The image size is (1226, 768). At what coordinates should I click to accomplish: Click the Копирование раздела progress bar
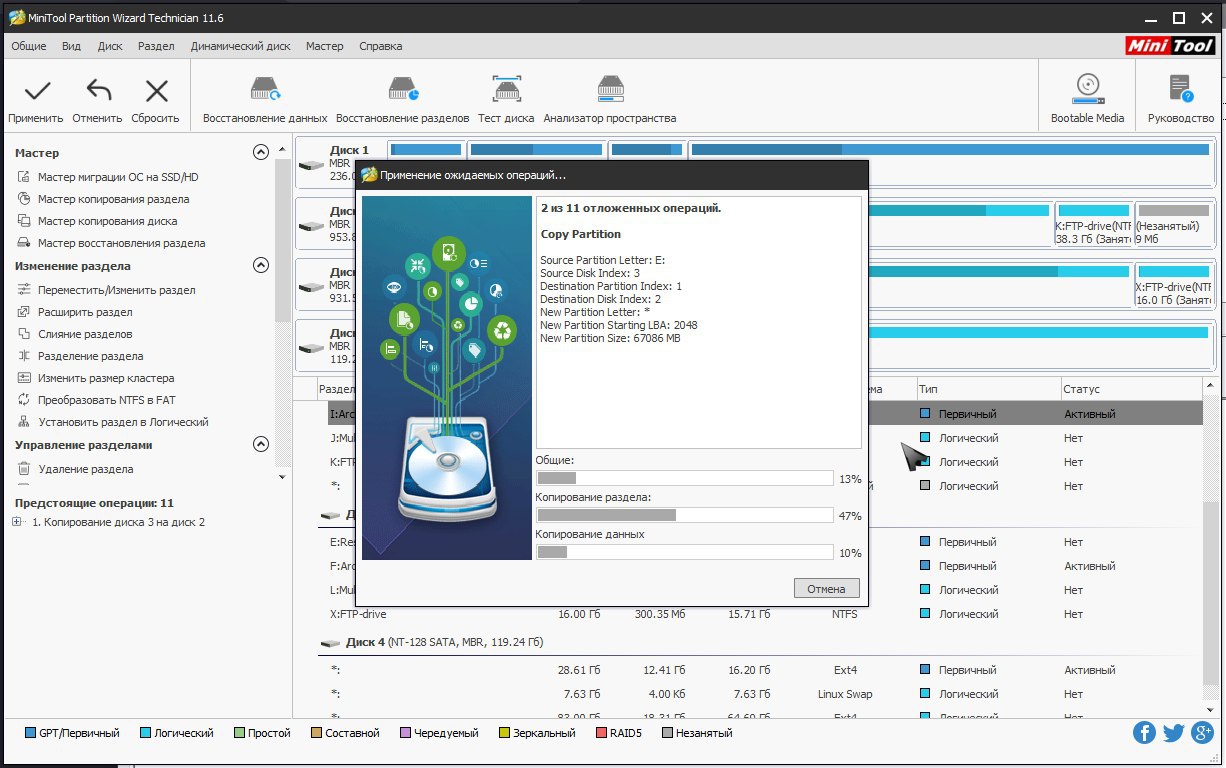tap(685, 515)
